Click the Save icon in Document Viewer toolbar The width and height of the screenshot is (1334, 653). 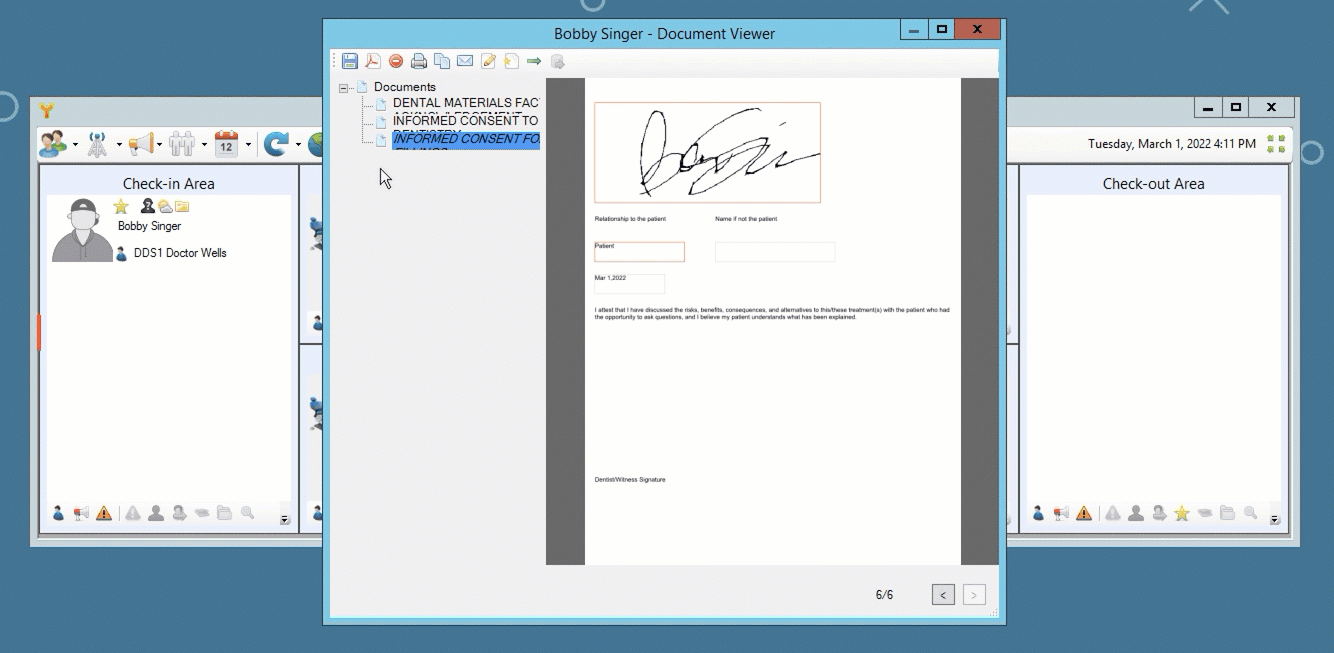coord(350,61)
